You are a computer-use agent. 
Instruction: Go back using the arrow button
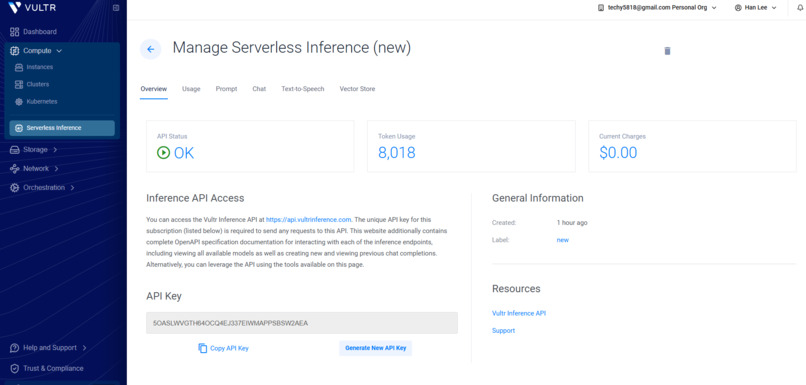pos(151,49)
